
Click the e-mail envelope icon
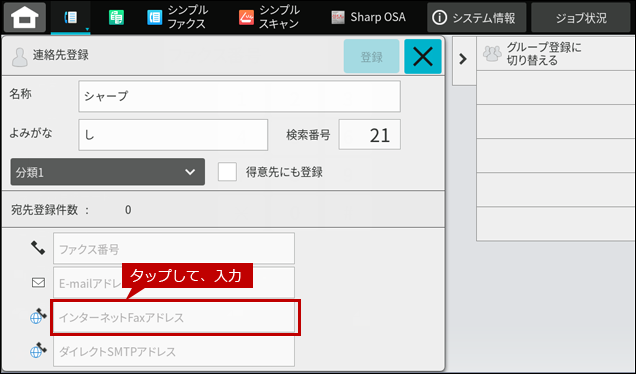[39, 282]
